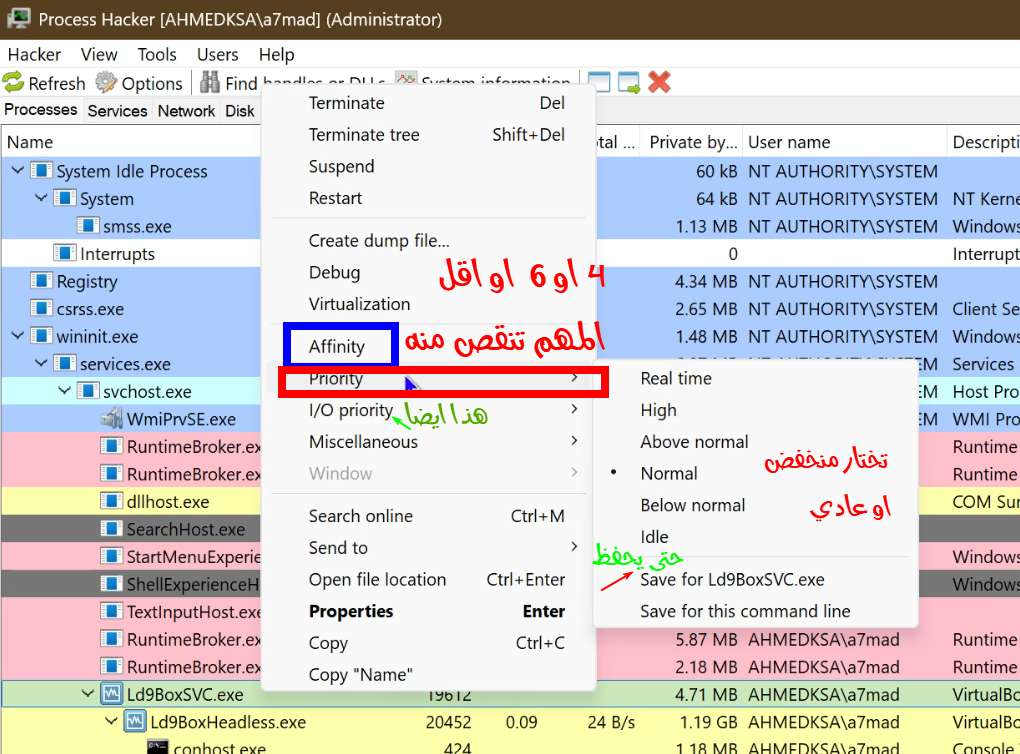
Task: Open the Help menu
Action: [x=276, y=55]
